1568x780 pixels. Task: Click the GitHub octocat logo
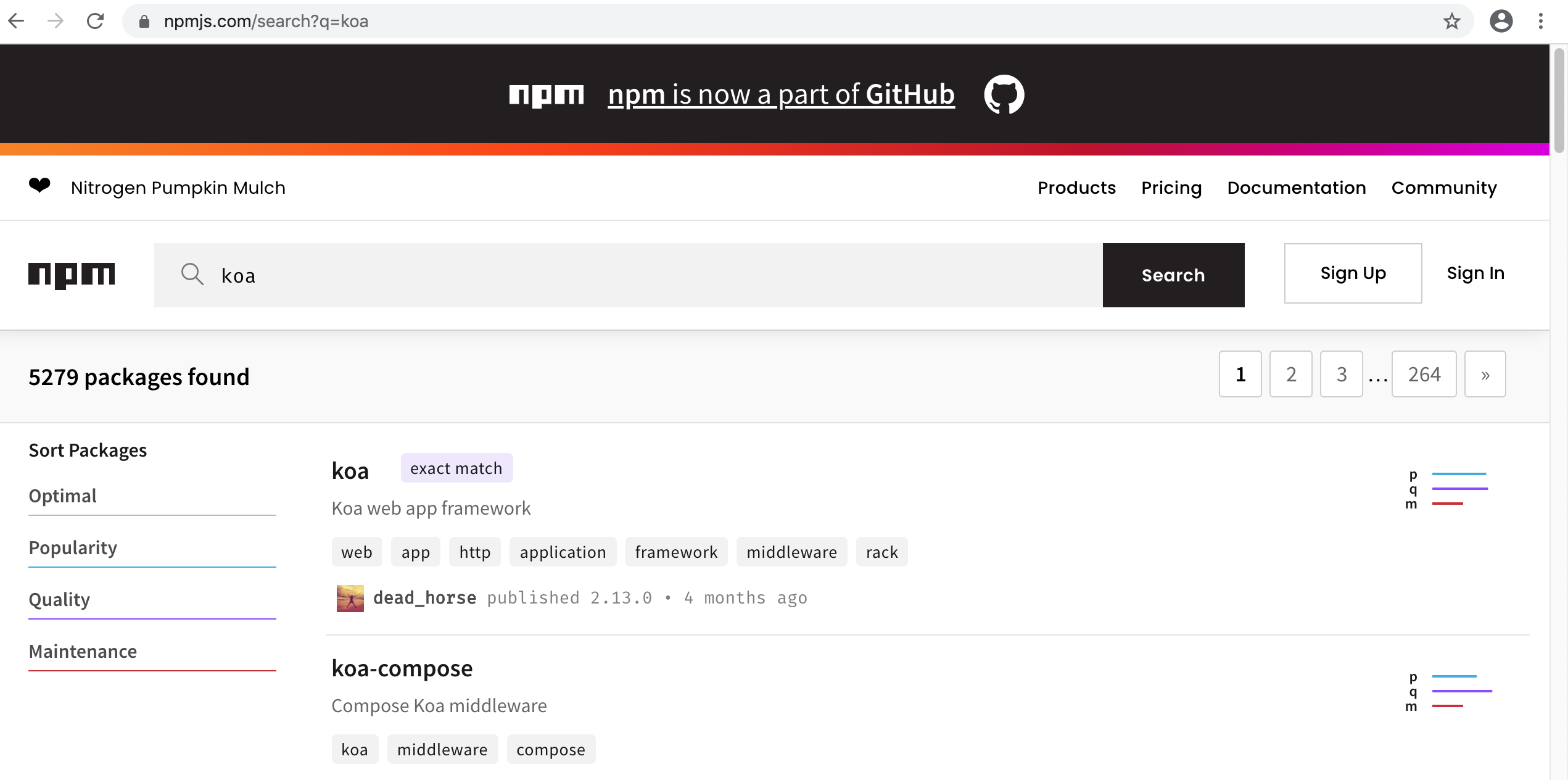pos(1004,94)
